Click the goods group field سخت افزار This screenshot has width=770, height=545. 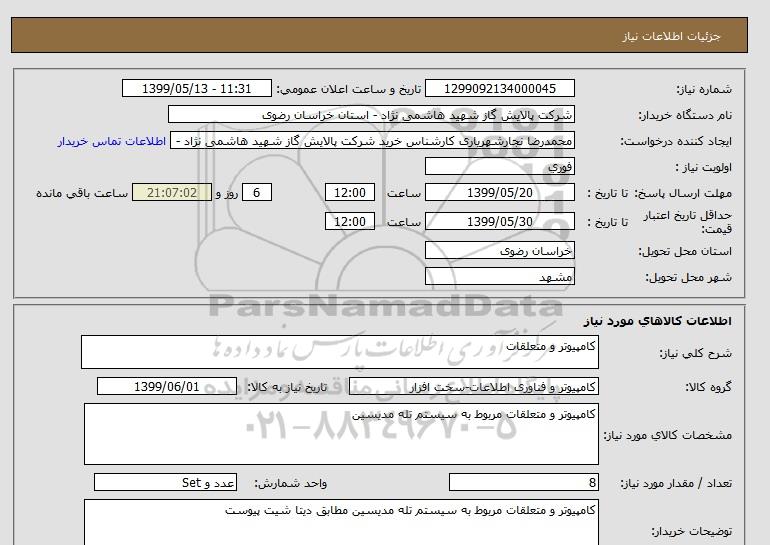(x=474, y=386)
